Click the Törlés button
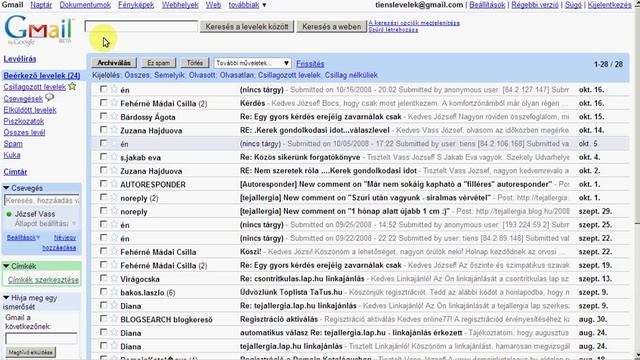Screen dimensions: 640x360 tap(195, 63)
